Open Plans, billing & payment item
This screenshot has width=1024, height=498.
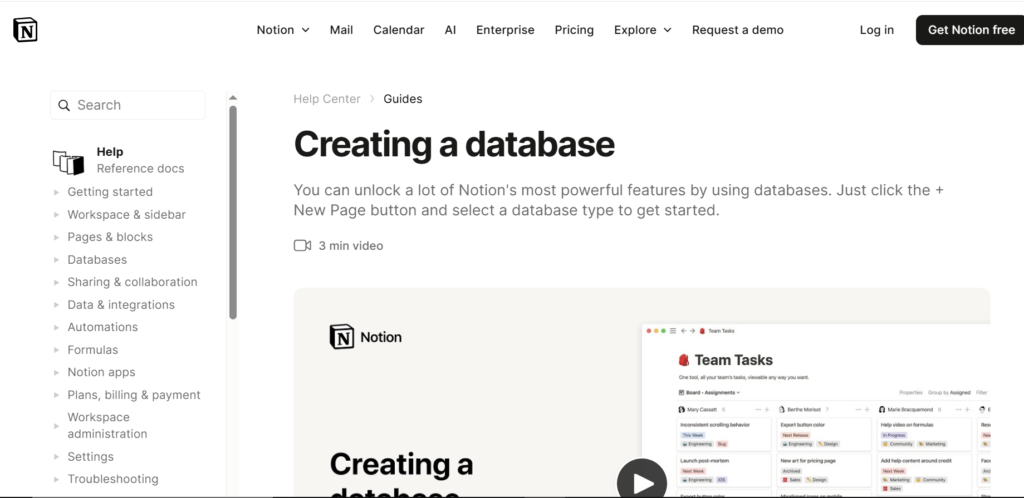click(134, 395)
